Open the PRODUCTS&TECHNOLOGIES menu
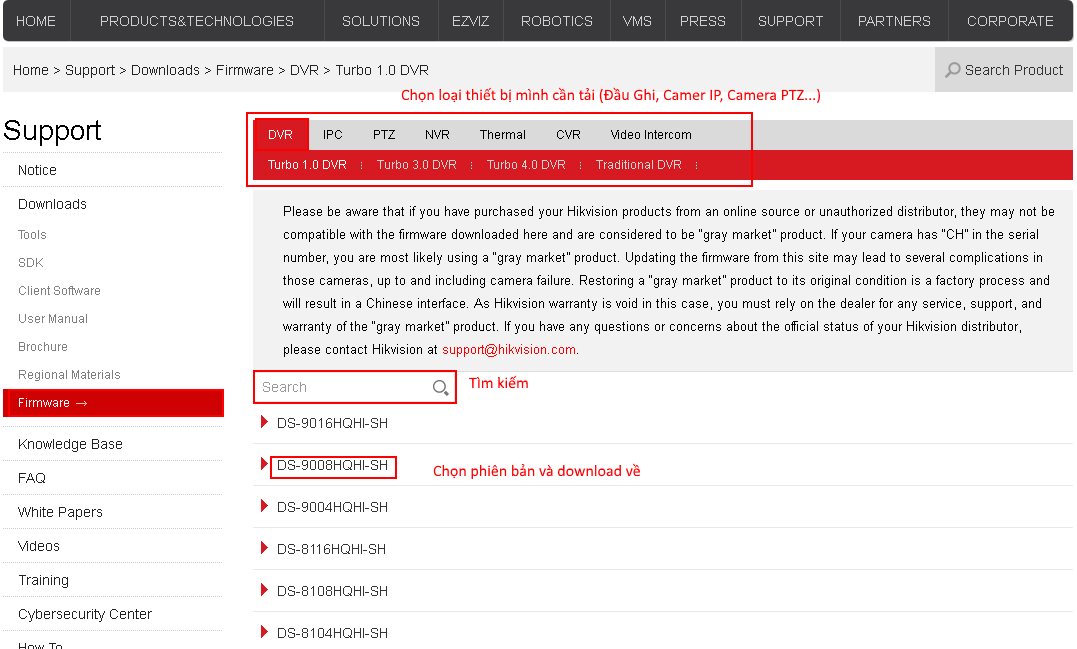The image size is (1077, 649). 197,21
